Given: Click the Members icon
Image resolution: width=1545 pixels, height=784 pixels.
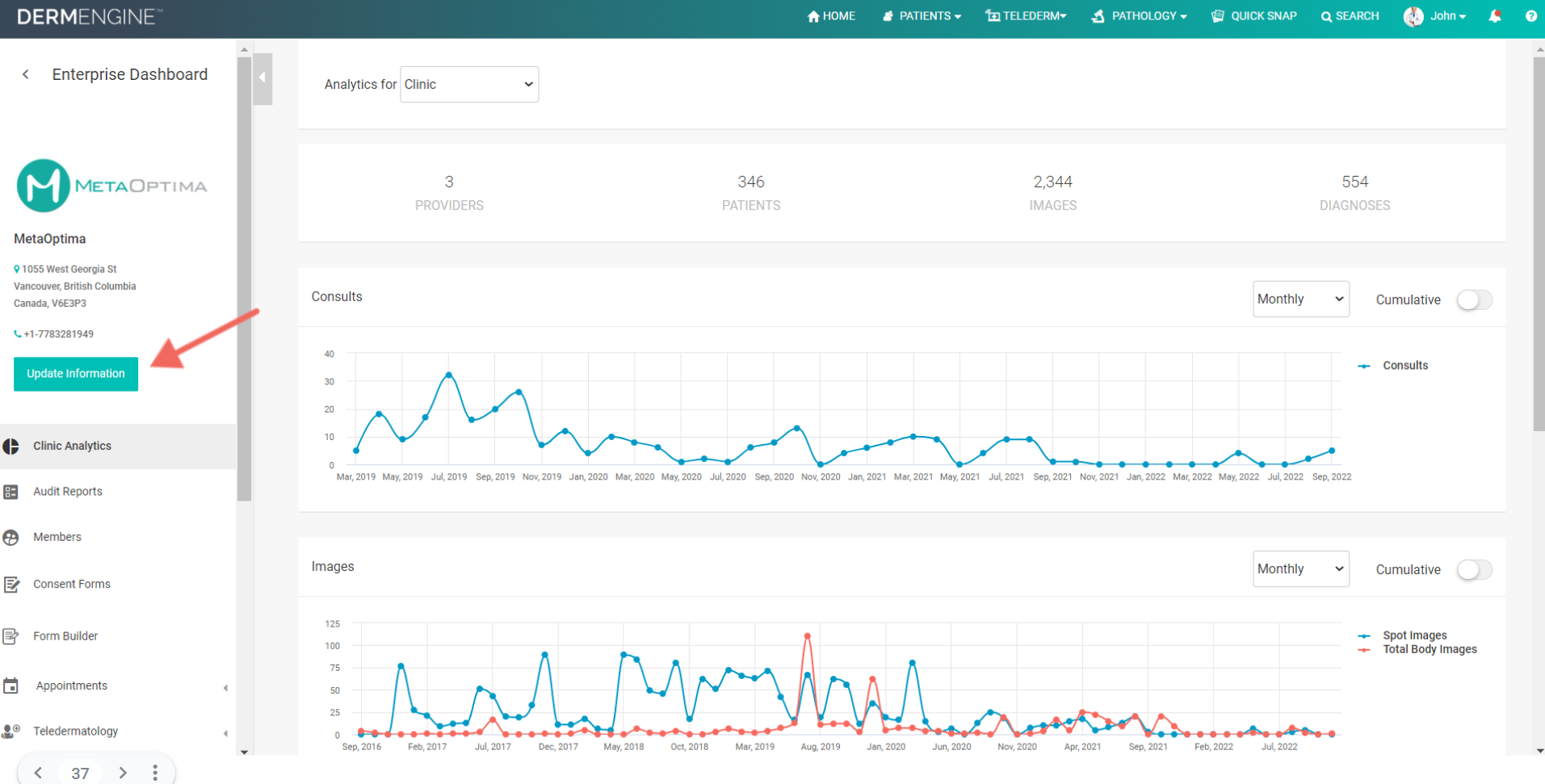Looking at the screenshot, I should pyautogui.click(x=11, y=538).
